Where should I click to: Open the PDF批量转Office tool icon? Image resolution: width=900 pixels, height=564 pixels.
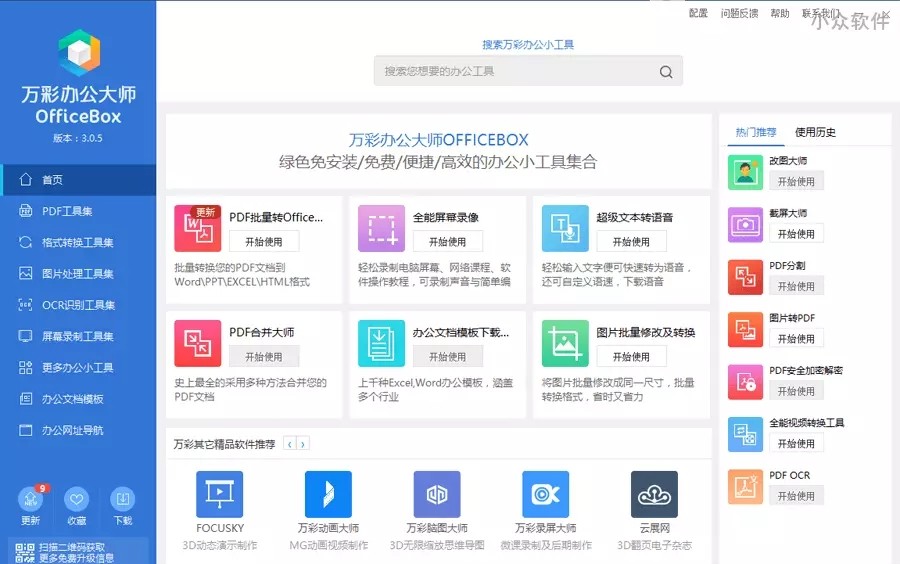coord(197,228)
